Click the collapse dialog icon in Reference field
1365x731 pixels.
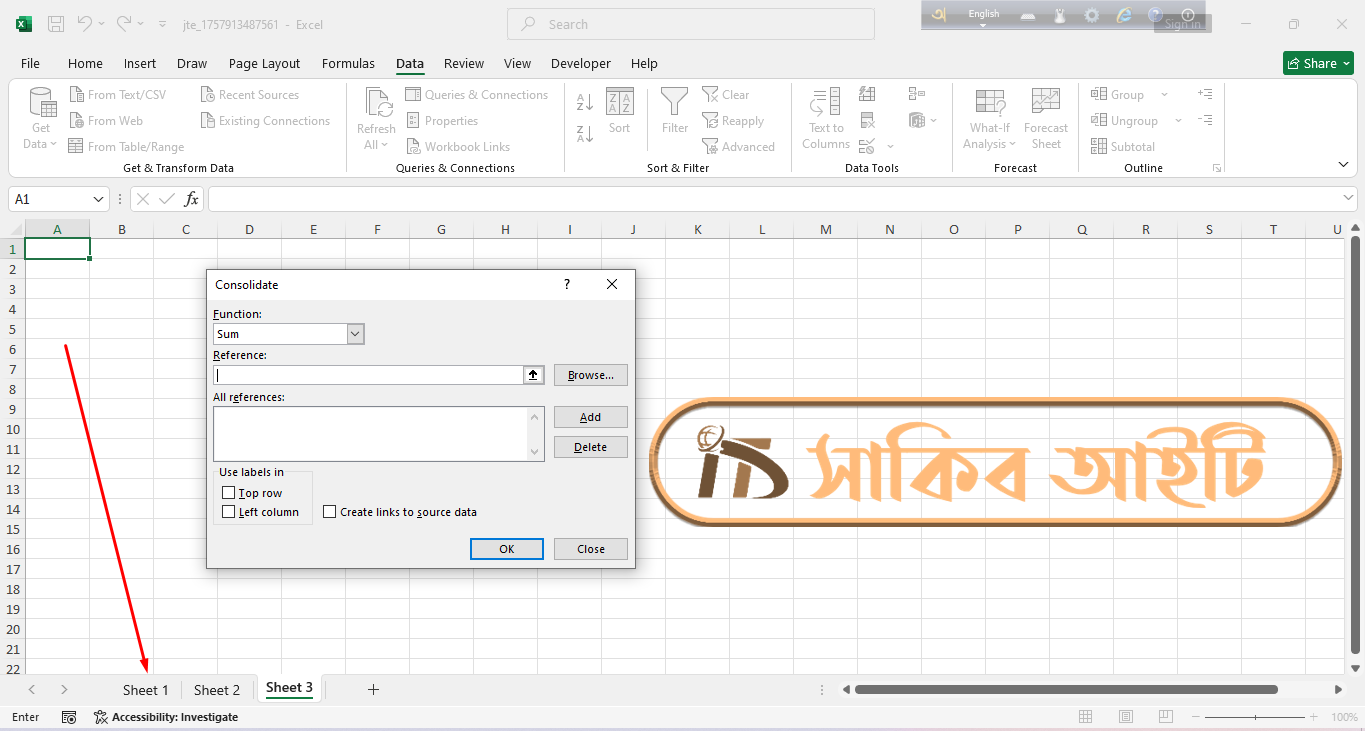534,375
